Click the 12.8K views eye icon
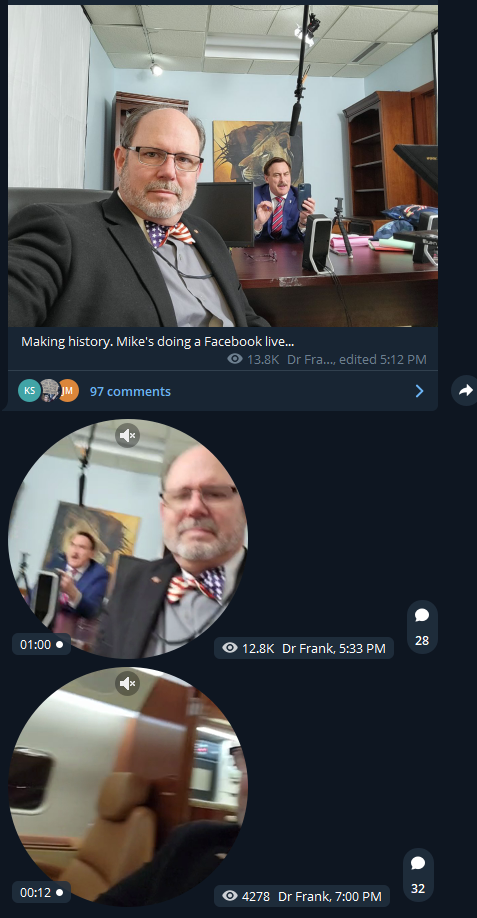The width and height of the screenshot is (477, 918). 230,648
